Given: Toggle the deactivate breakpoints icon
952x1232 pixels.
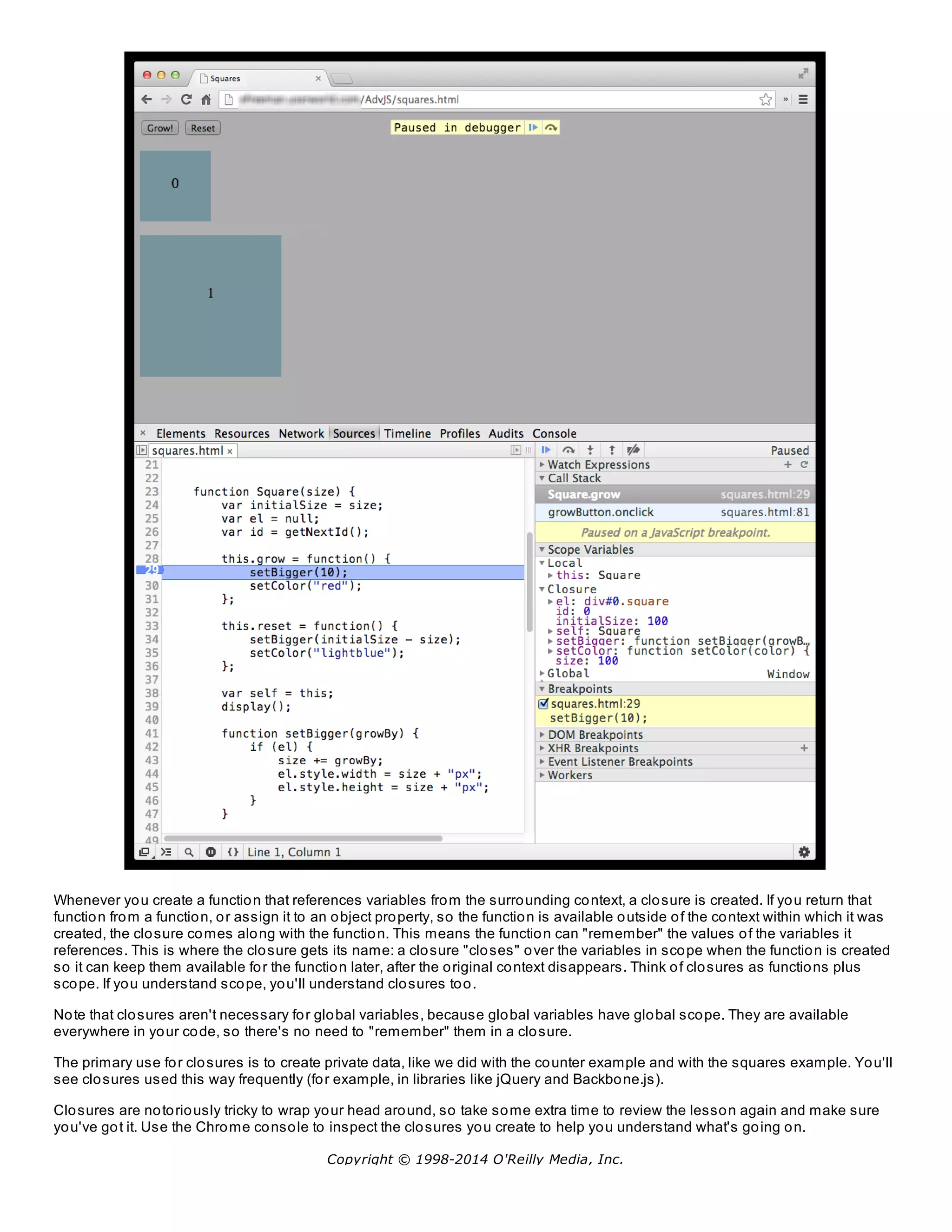Looking at the screenshot, I should [x=634, y=450].
